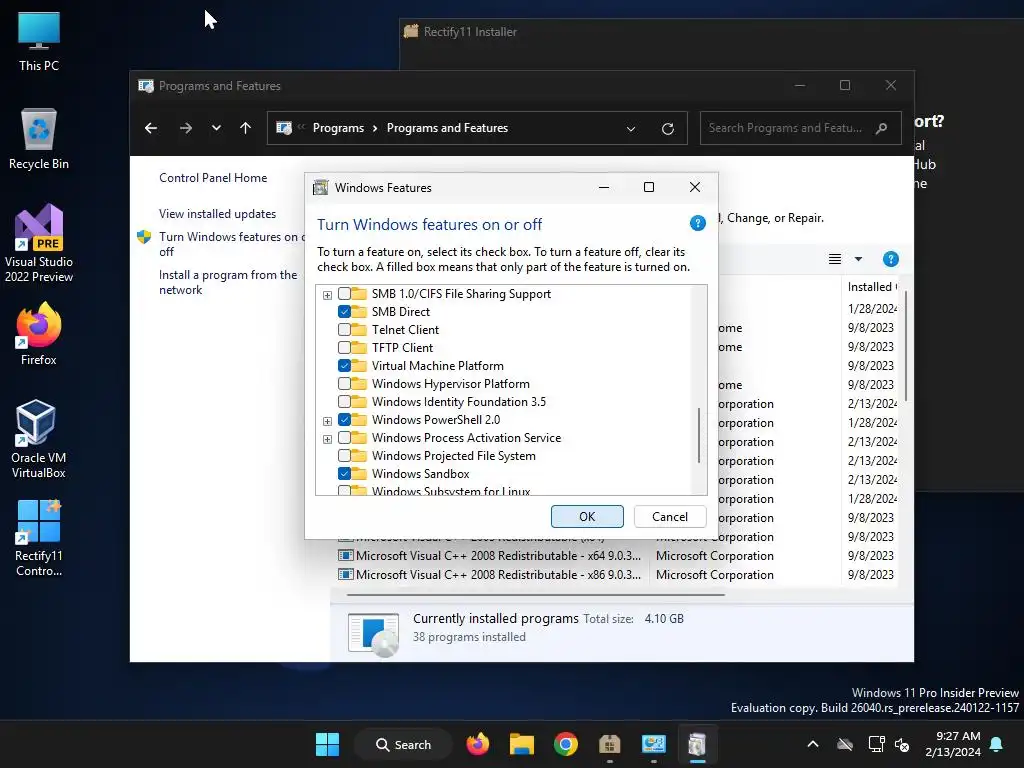Image resolution: width=1024 pixels, height=768 pixels.
Task: Go up one level with the Up arrow
Action: click(x=246, y=128)
